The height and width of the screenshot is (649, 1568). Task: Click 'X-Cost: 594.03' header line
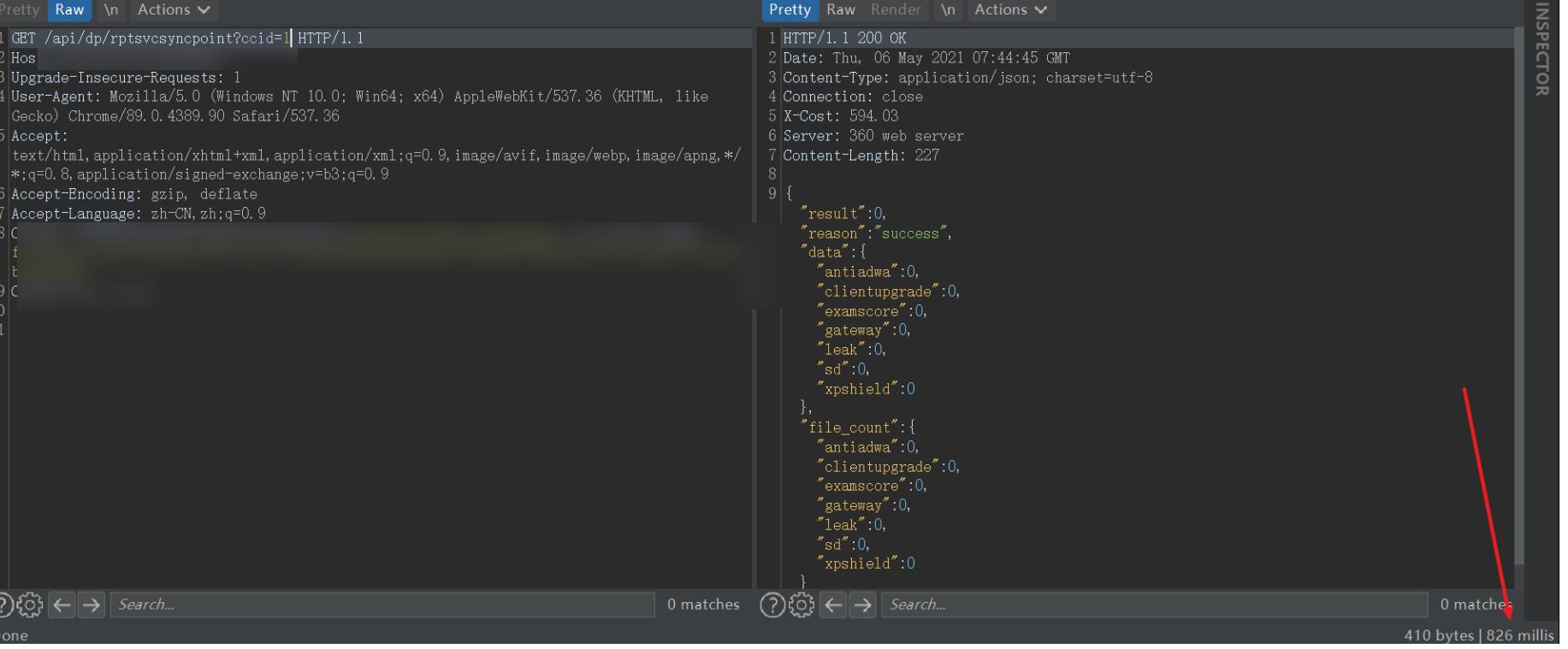click(841, 116)
